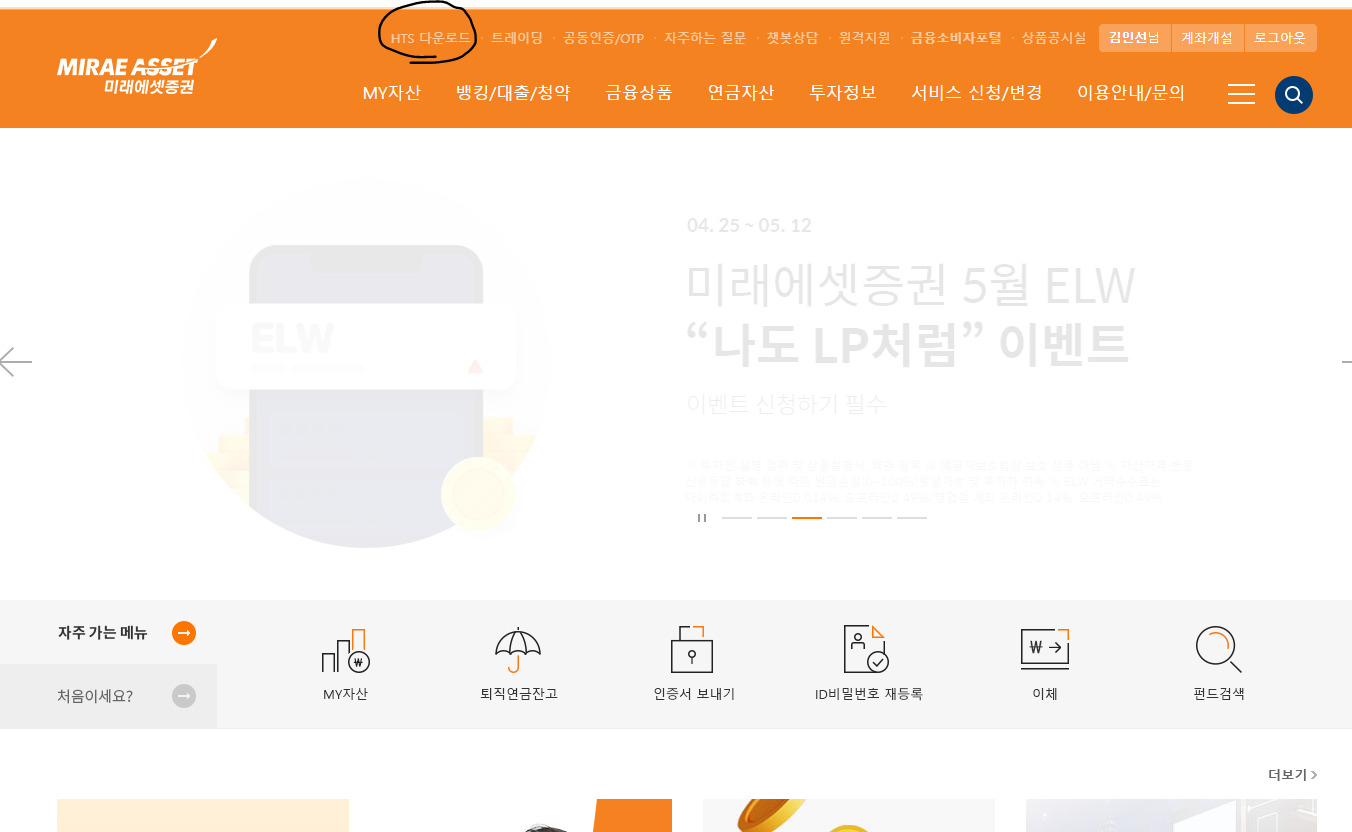Click the 더보기 link
Screen dimensions: 1352x832
[1292, 775]
